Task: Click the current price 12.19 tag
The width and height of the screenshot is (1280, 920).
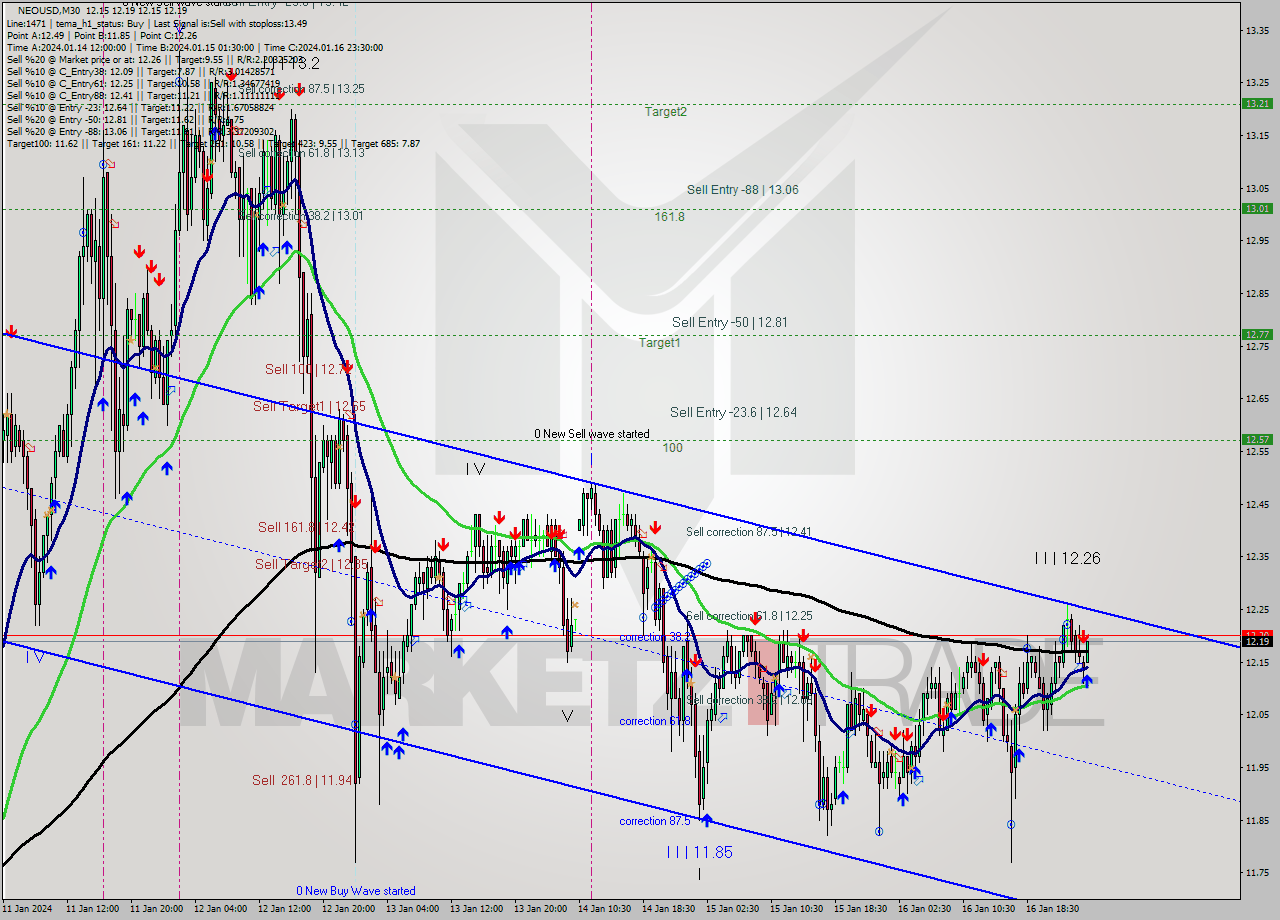Action: [1257, 641]
